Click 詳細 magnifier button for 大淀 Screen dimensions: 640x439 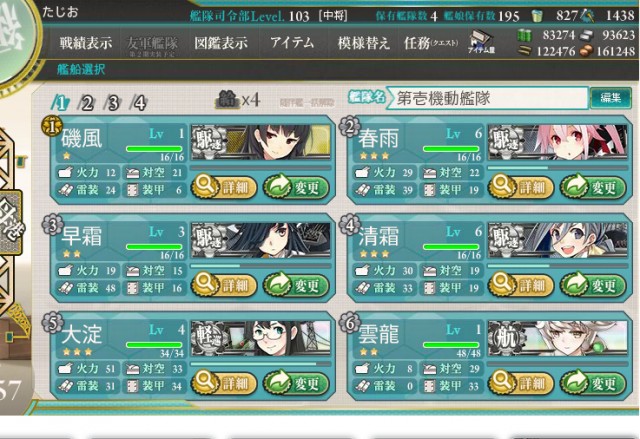(224, 383)
